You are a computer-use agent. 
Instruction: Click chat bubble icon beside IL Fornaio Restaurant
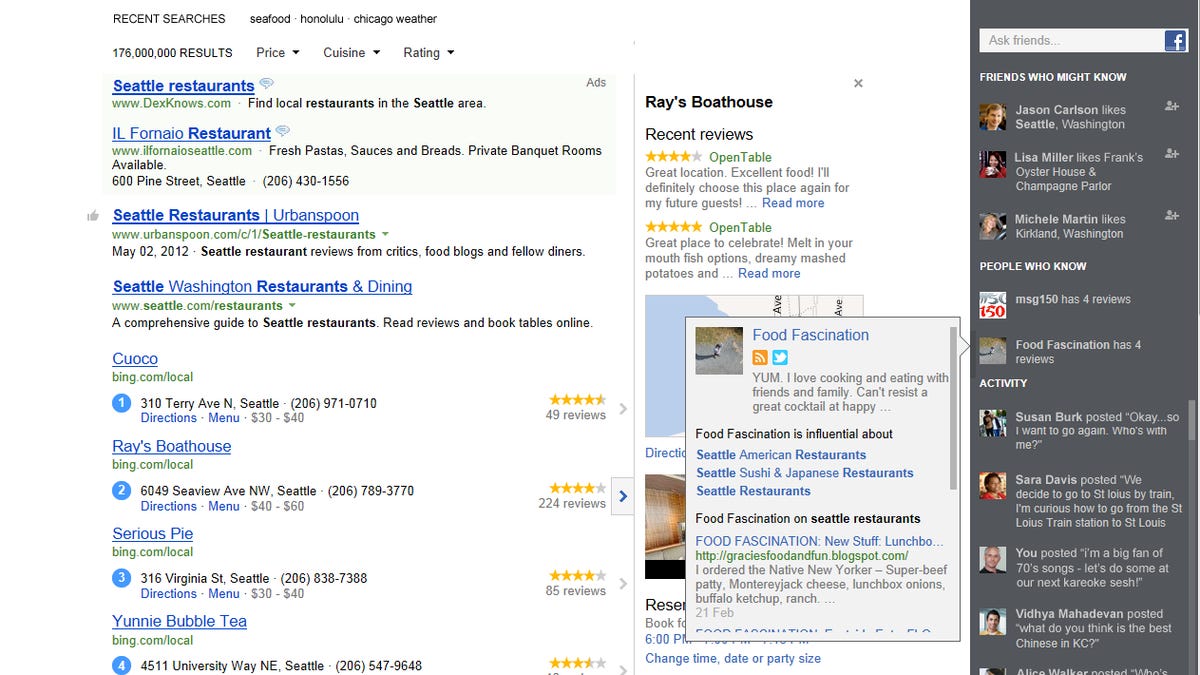tap(283, 131)
